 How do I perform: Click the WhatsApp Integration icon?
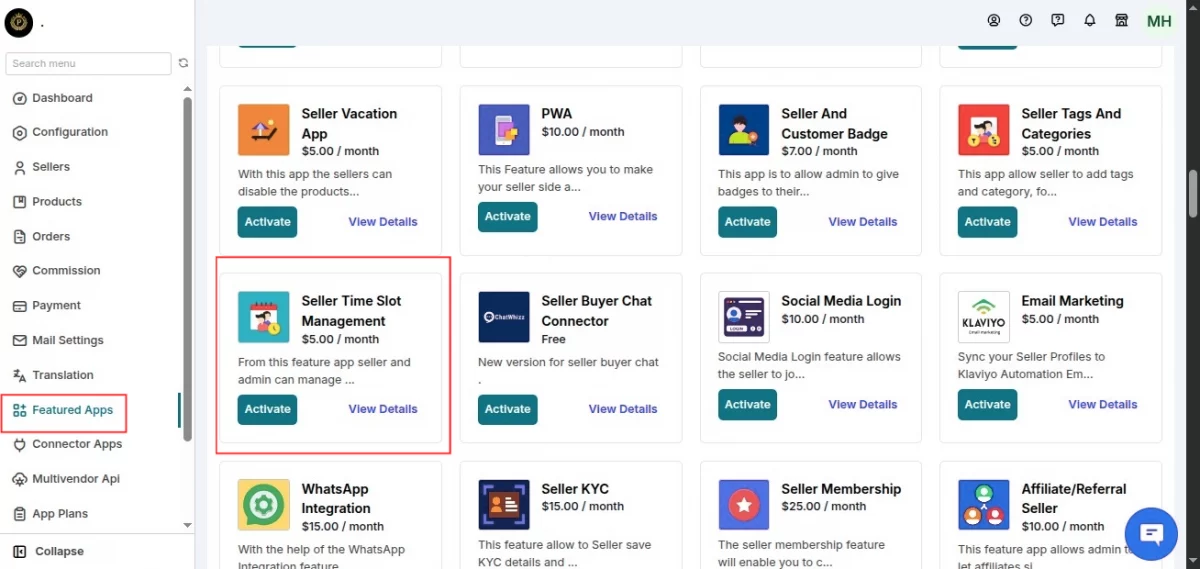click(264, 505)
